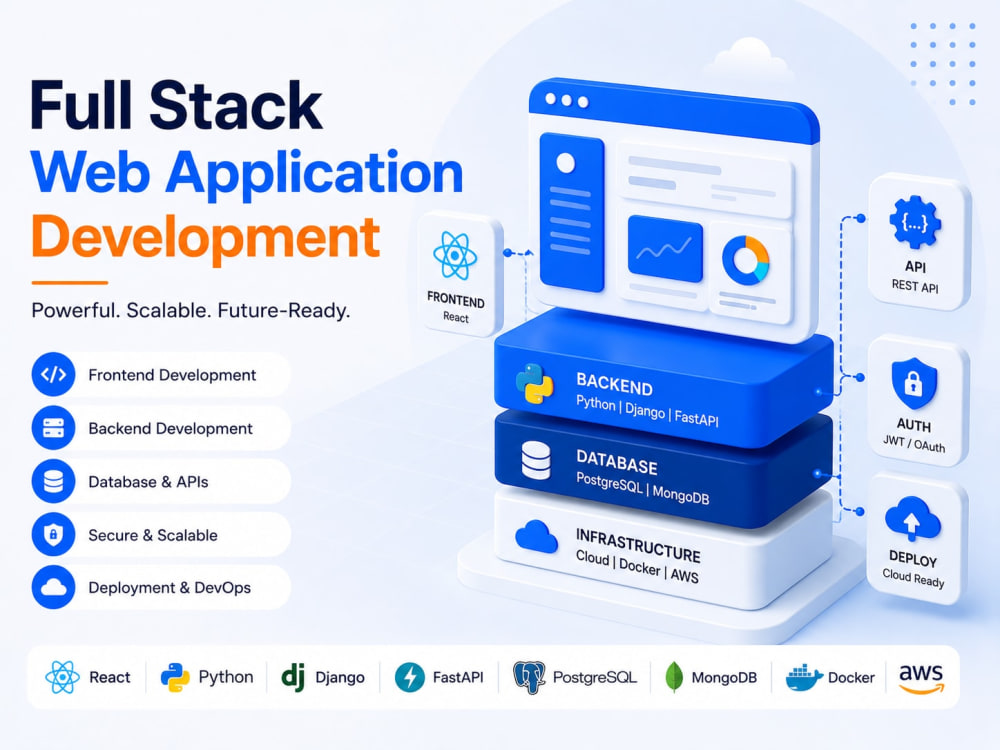Screen dimensions: 1000x750
Task: Click the line chart tile in browser mockup
Action: click(665, 249)
